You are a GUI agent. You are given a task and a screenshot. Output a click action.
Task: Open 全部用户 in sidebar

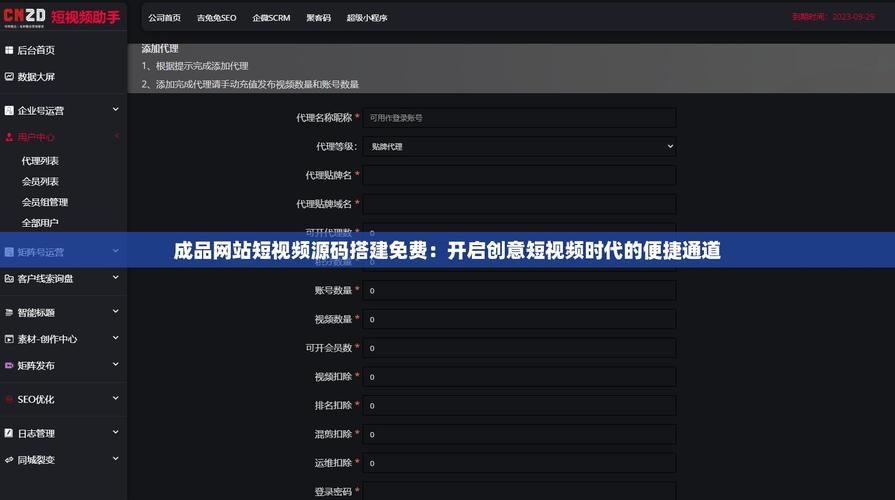(40, 223)
